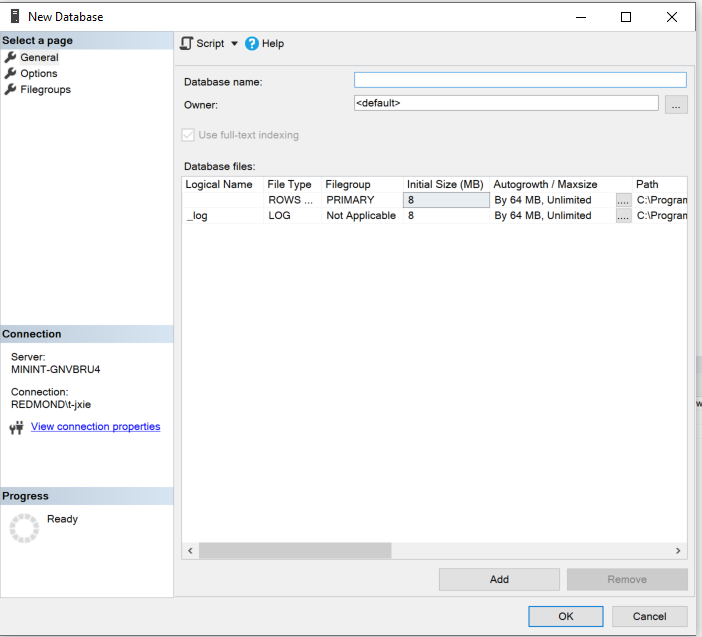The image size is (702, 637).
Task: Toggle Use full-text indexing checkbox
Action: (188, 135)
